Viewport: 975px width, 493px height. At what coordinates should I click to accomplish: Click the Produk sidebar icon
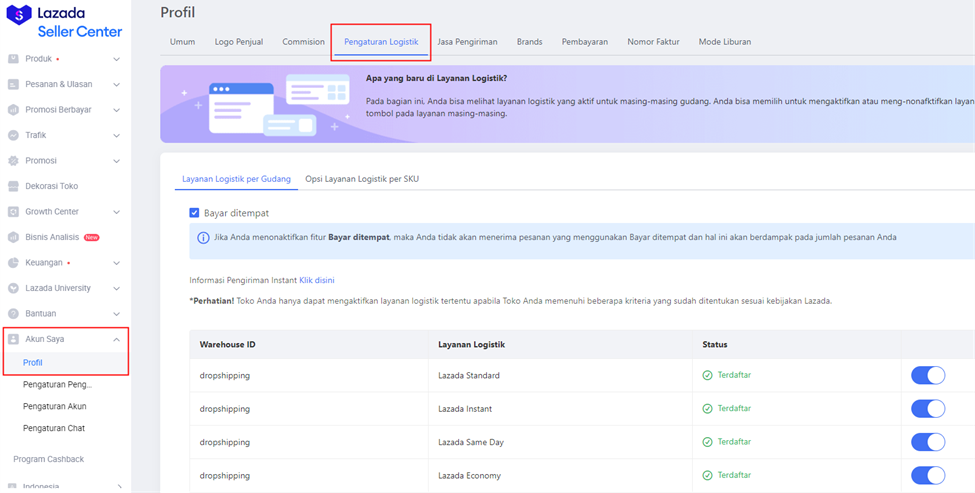point(13,59)
